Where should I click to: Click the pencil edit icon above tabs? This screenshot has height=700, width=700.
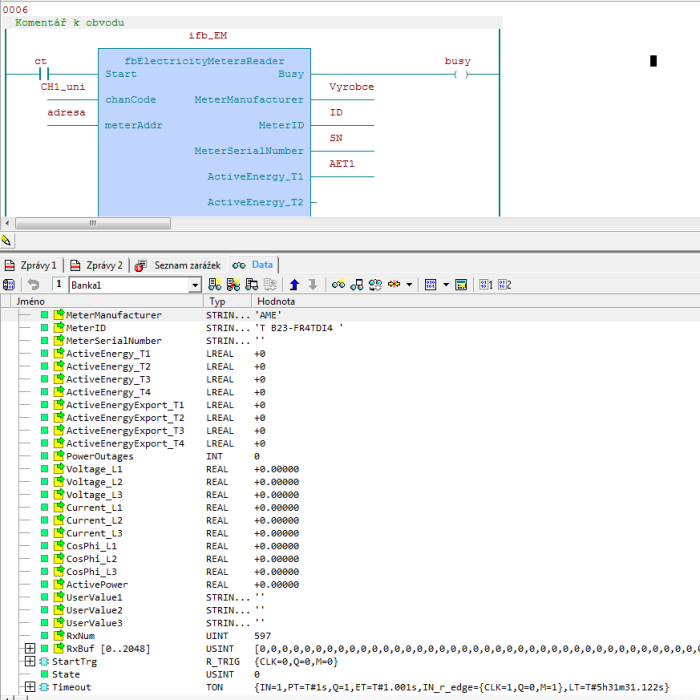(x=7, y=241)
